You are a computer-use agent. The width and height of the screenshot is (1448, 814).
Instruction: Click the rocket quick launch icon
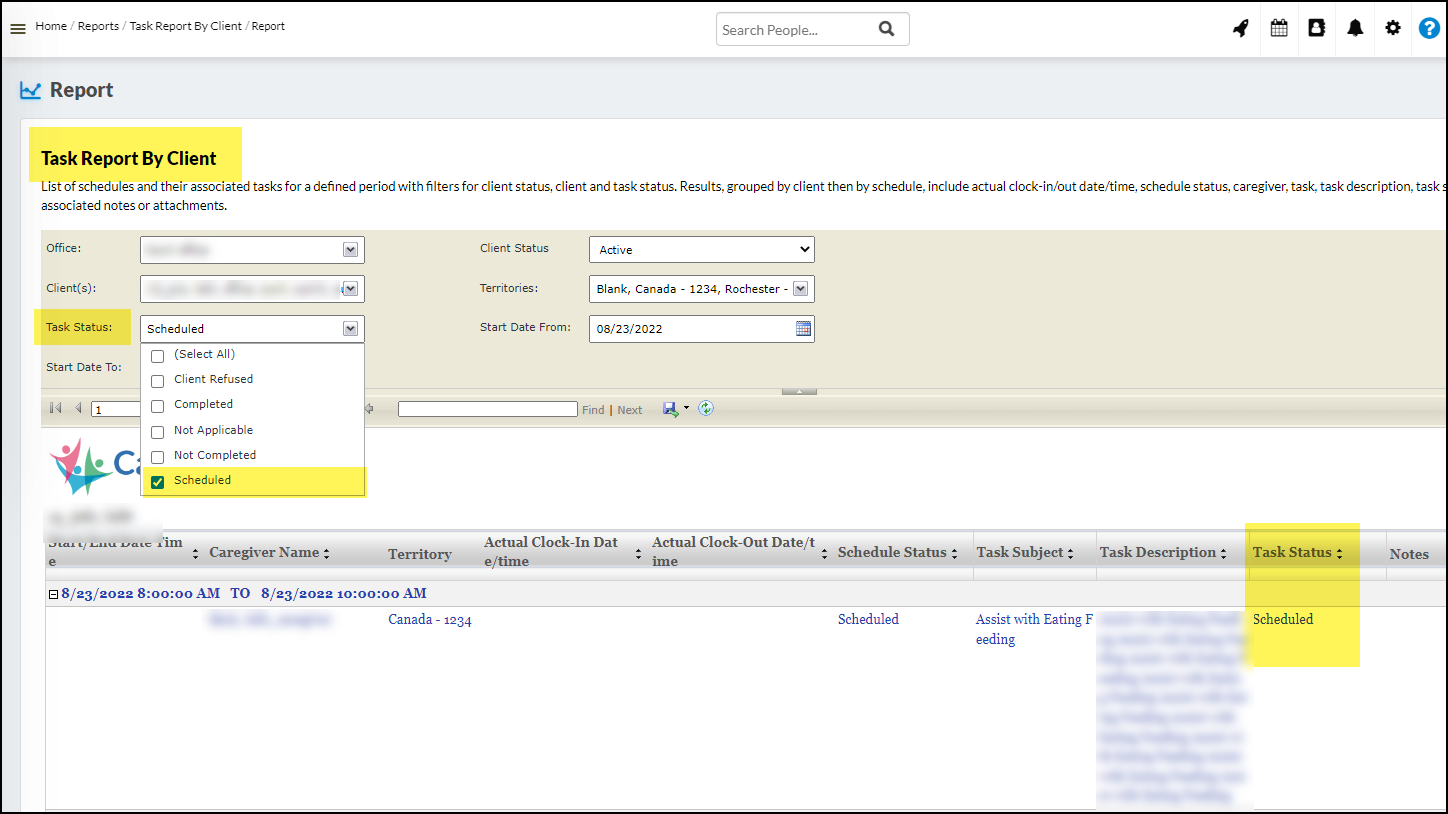point(1241,29)
